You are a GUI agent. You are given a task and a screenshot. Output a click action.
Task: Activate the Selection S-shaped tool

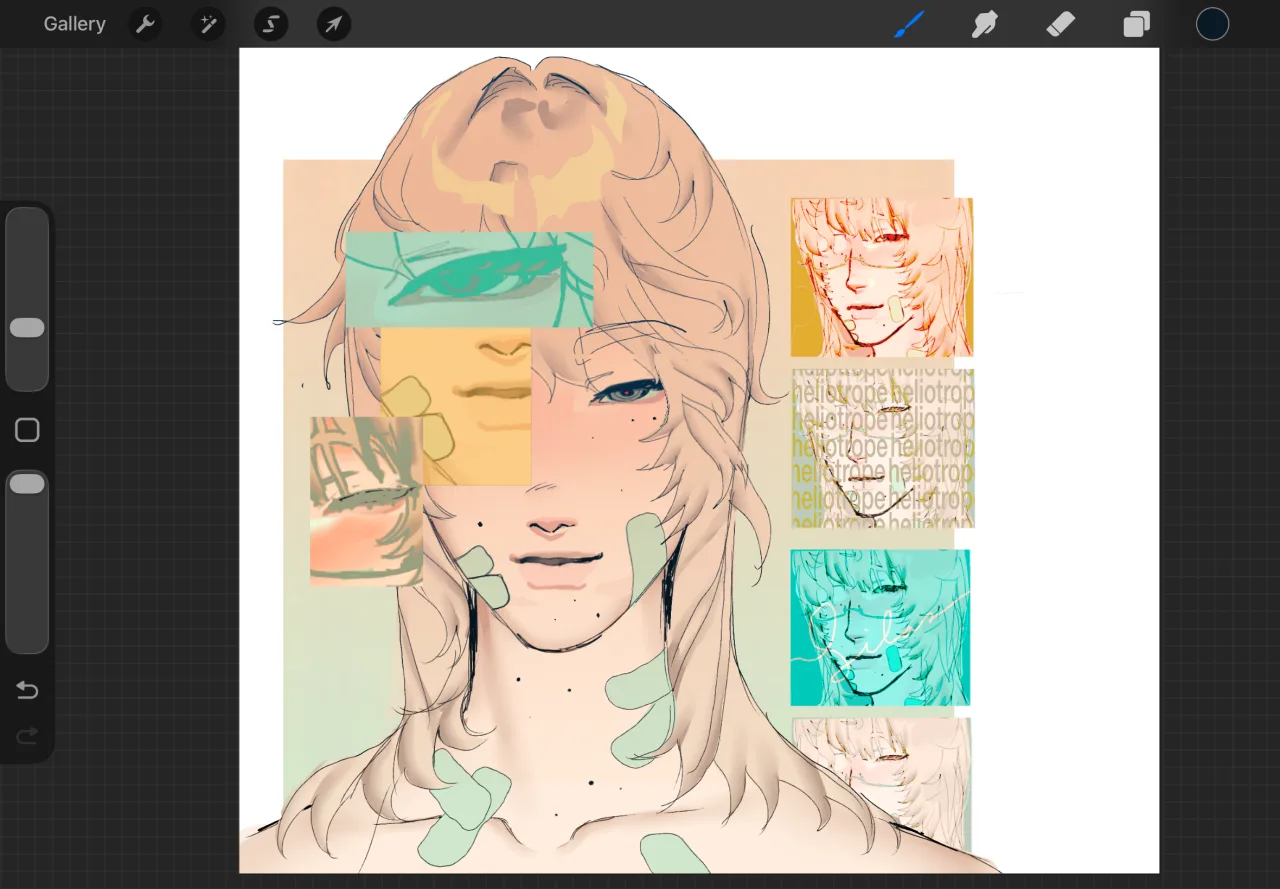pos(271,24)
